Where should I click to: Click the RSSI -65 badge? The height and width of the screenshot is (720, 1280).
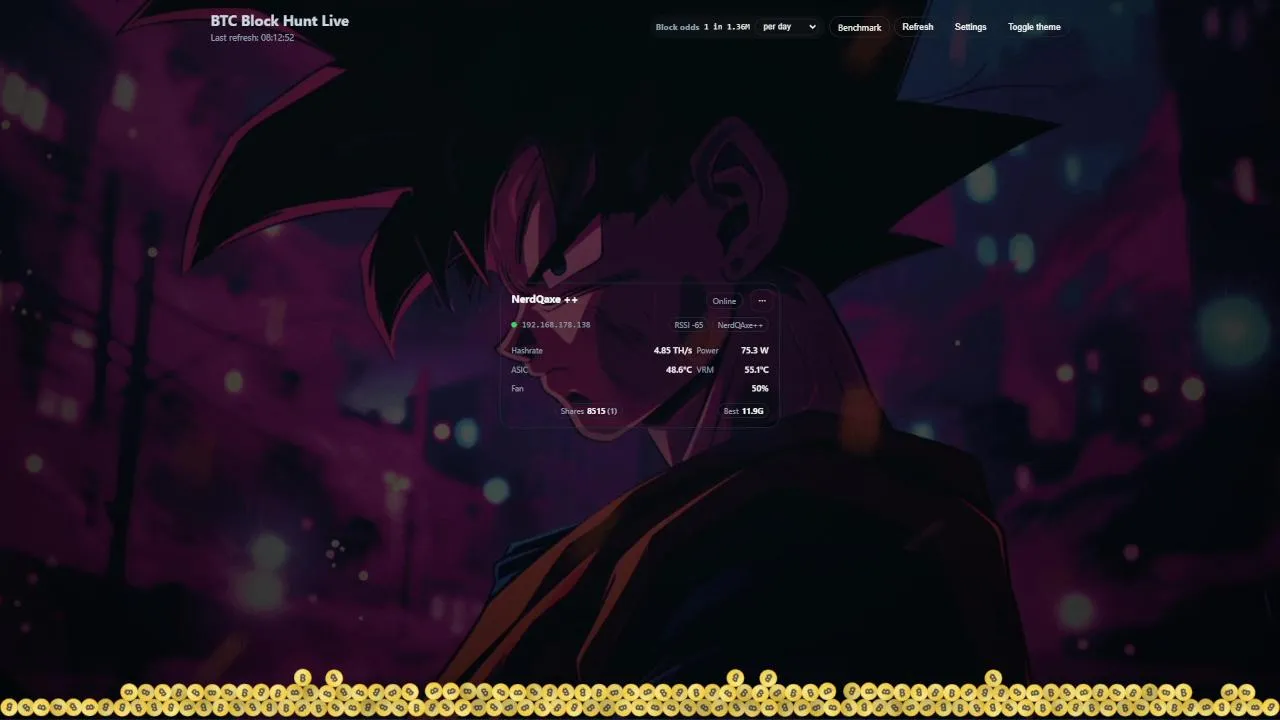tap(689, 325)
